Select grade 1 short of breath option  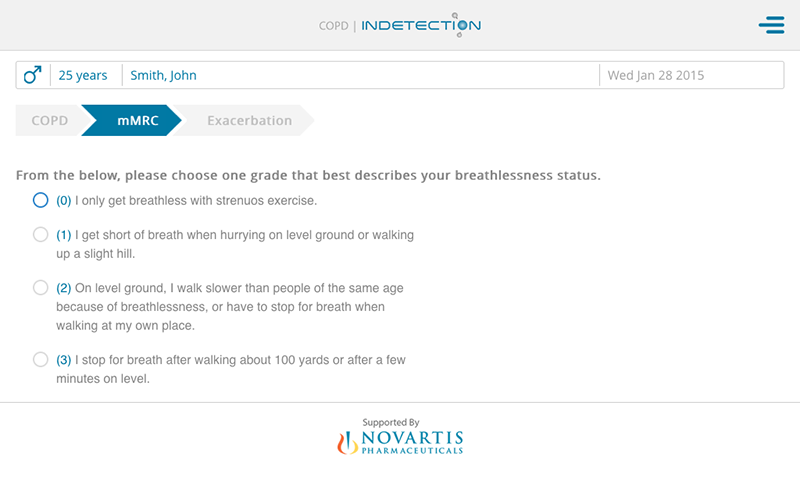click(x=40, y=235)
